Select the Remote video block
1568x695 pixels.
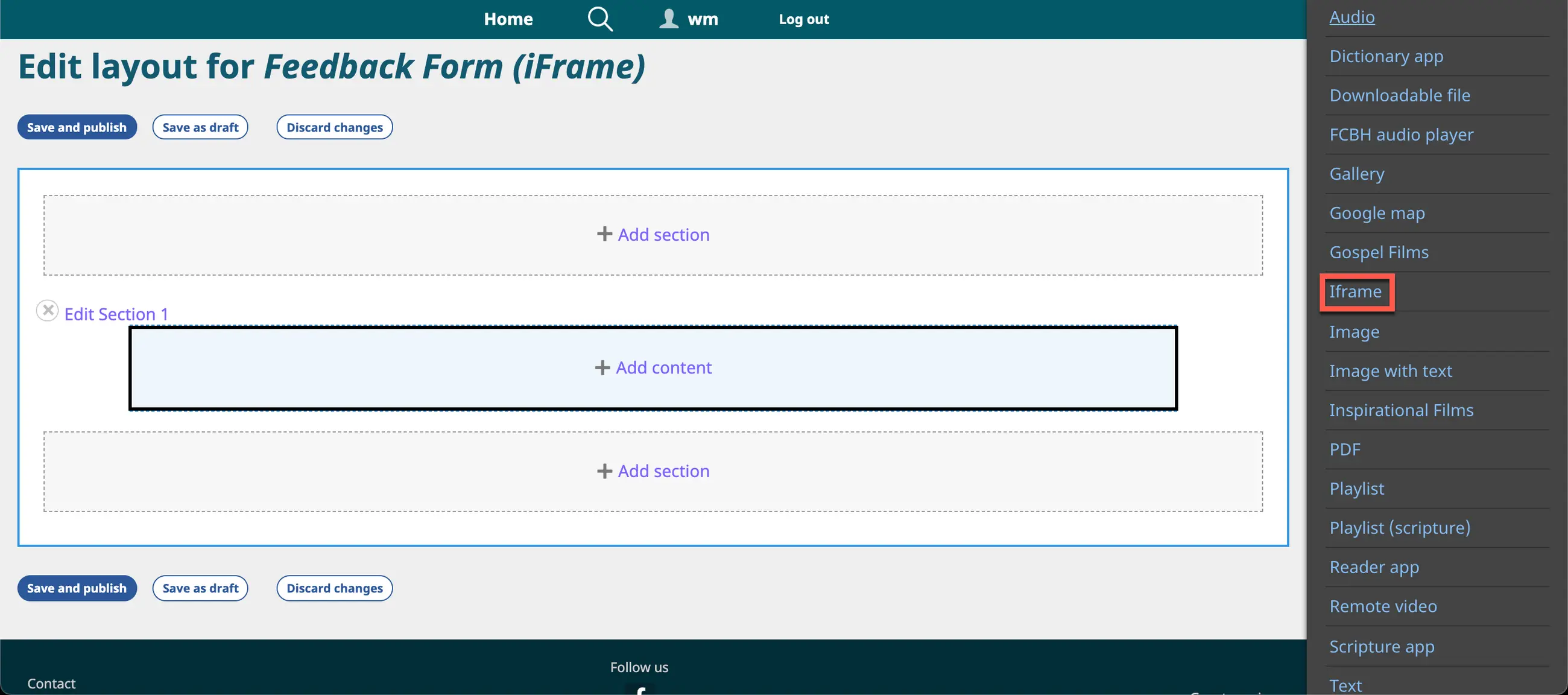(1383, 606)
